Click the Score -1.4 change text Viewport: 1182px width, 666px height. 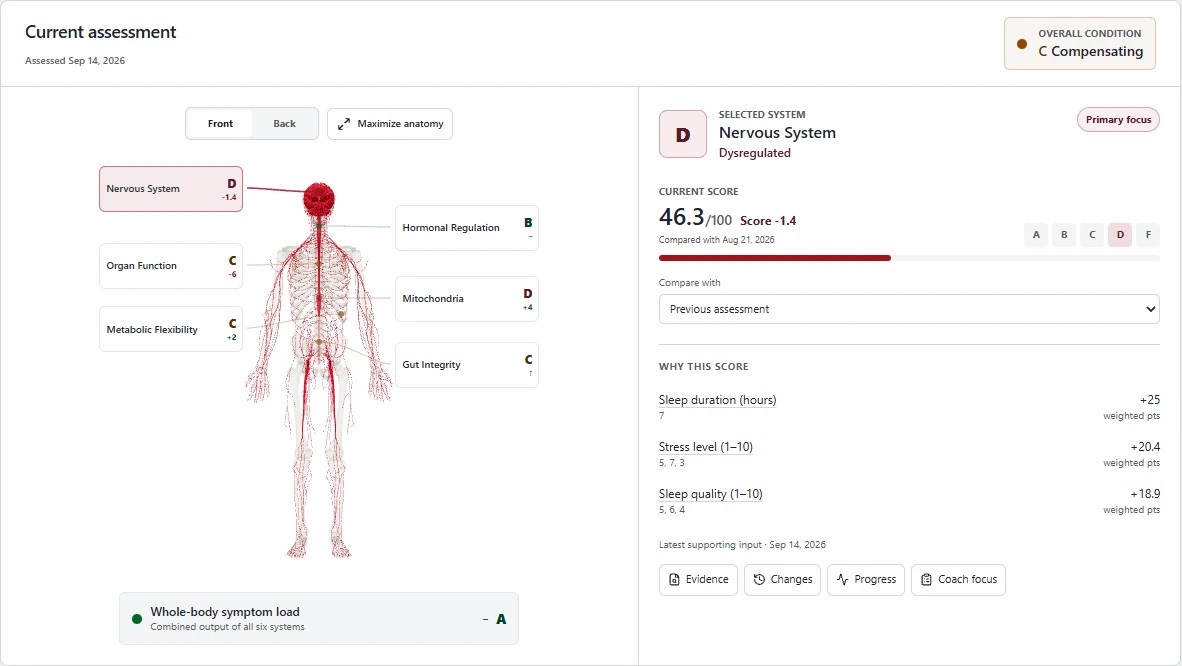[768, 221]
